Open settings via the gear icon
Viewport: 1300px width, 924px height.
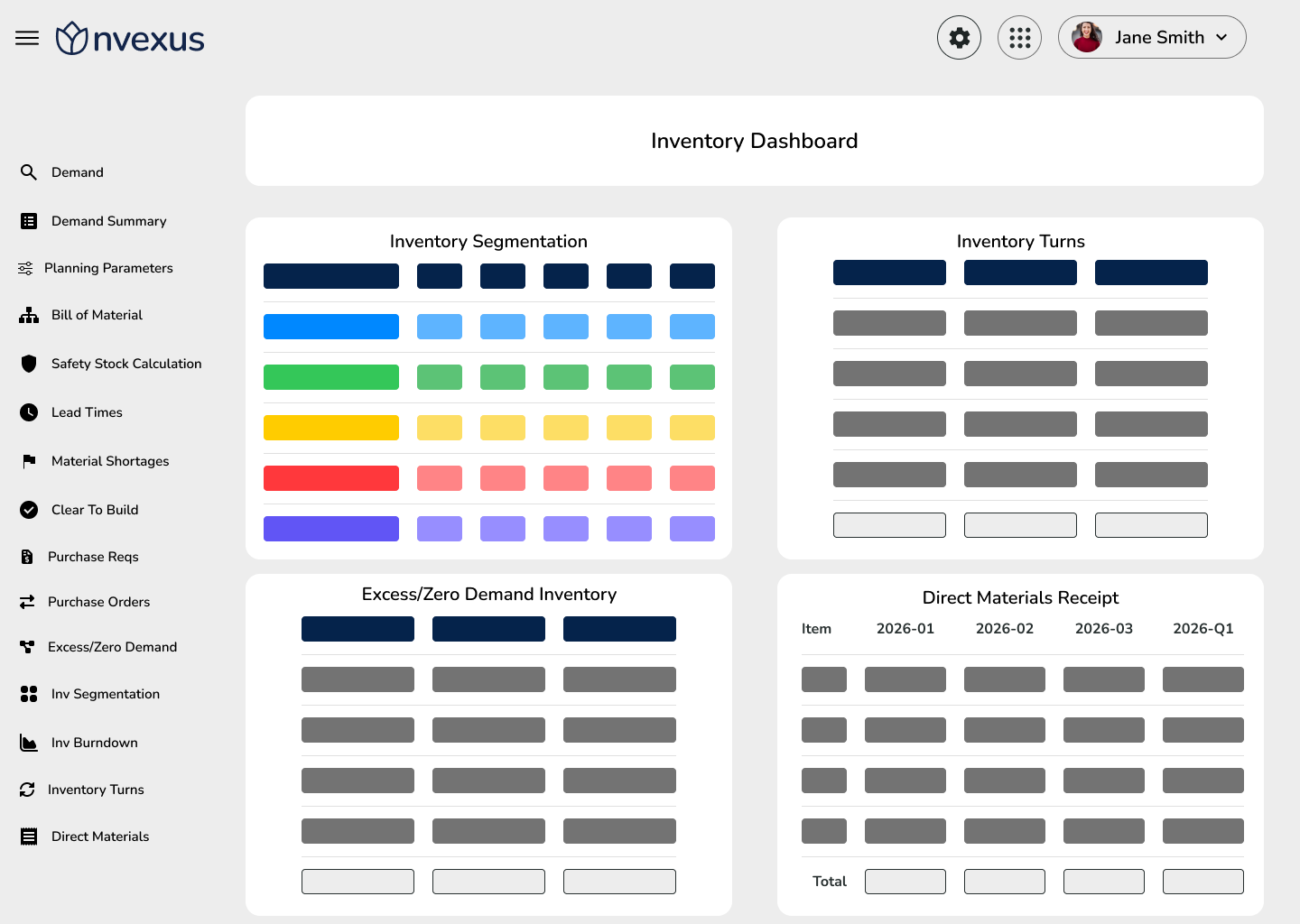tap(959, 38)
